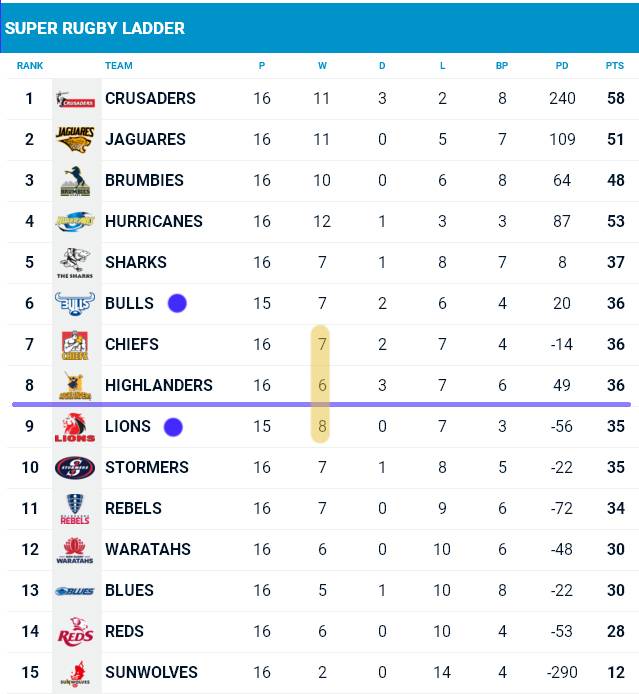The width and height of the screenshot is (639, 694).
Task: Click the Super Rugby Ladder title
Action: [94, 28]
